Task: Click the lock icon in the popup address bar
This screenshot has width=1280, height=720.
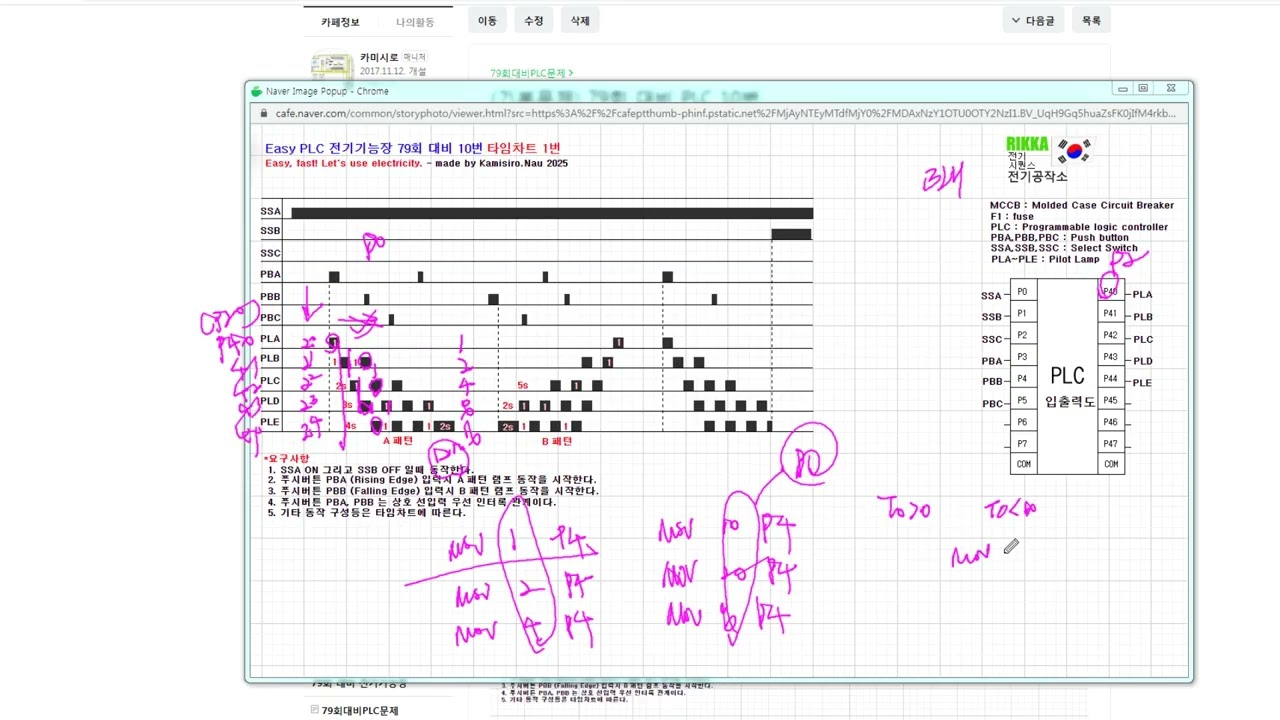Action: [x=265, y=113]
